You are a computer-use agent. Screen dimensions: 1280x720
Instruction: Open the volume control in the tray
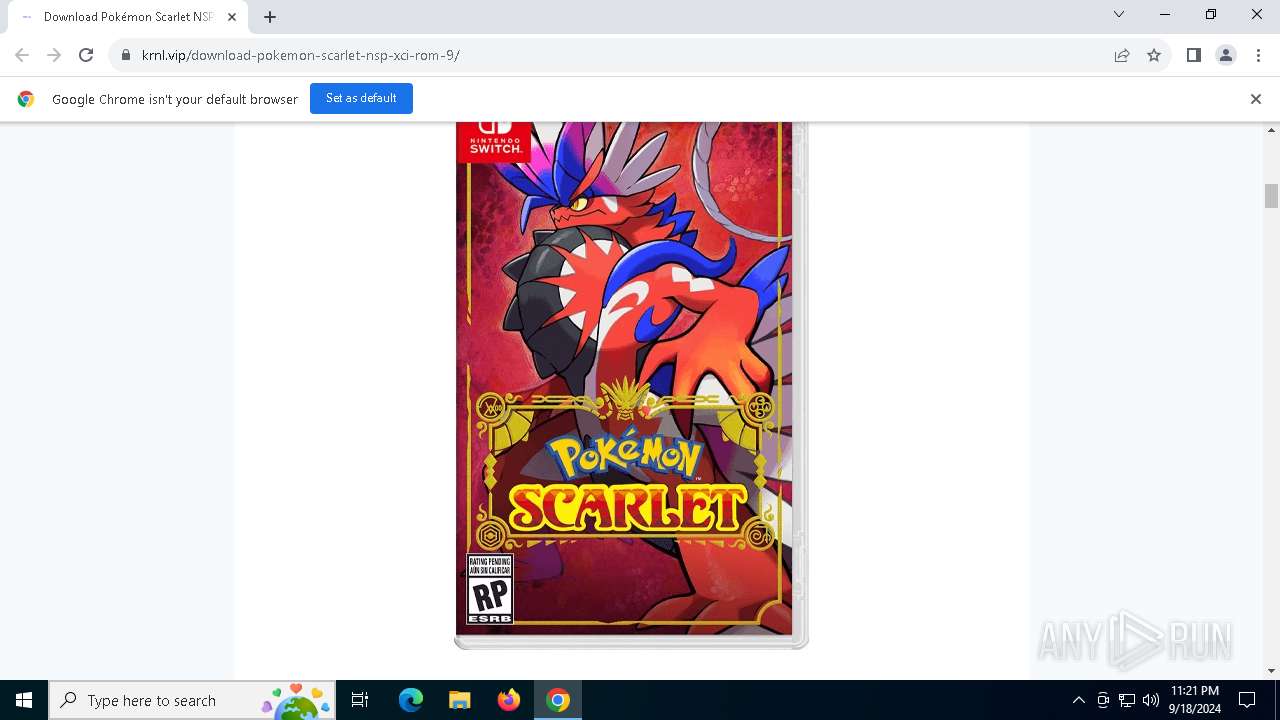(x=1151, y=700)
